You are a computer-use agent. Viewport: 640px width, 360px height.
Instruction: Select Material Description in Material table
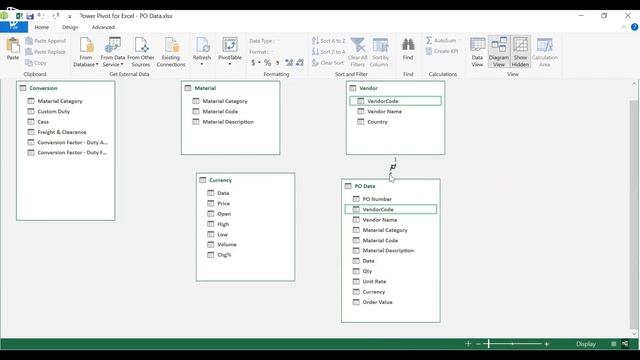click(228, 122)
